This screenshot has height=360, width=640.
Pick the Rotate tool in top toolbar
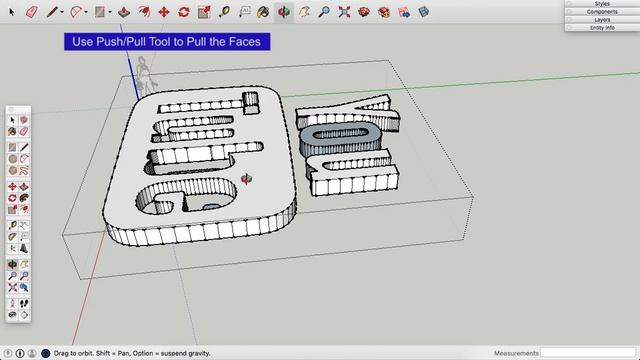184,12
